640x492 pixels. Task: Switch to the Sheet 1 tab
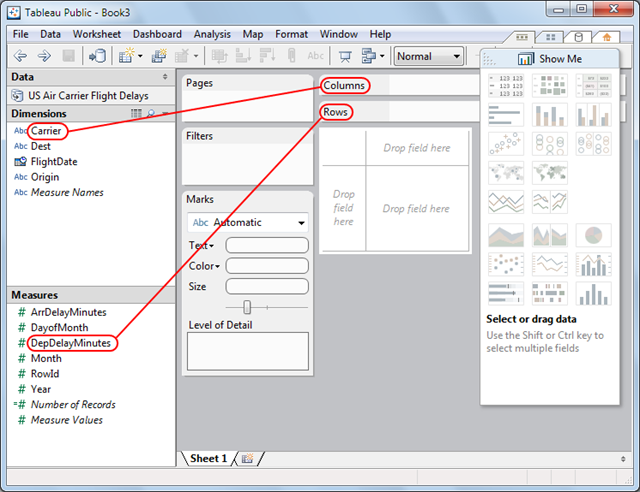(x=208, y=459)
